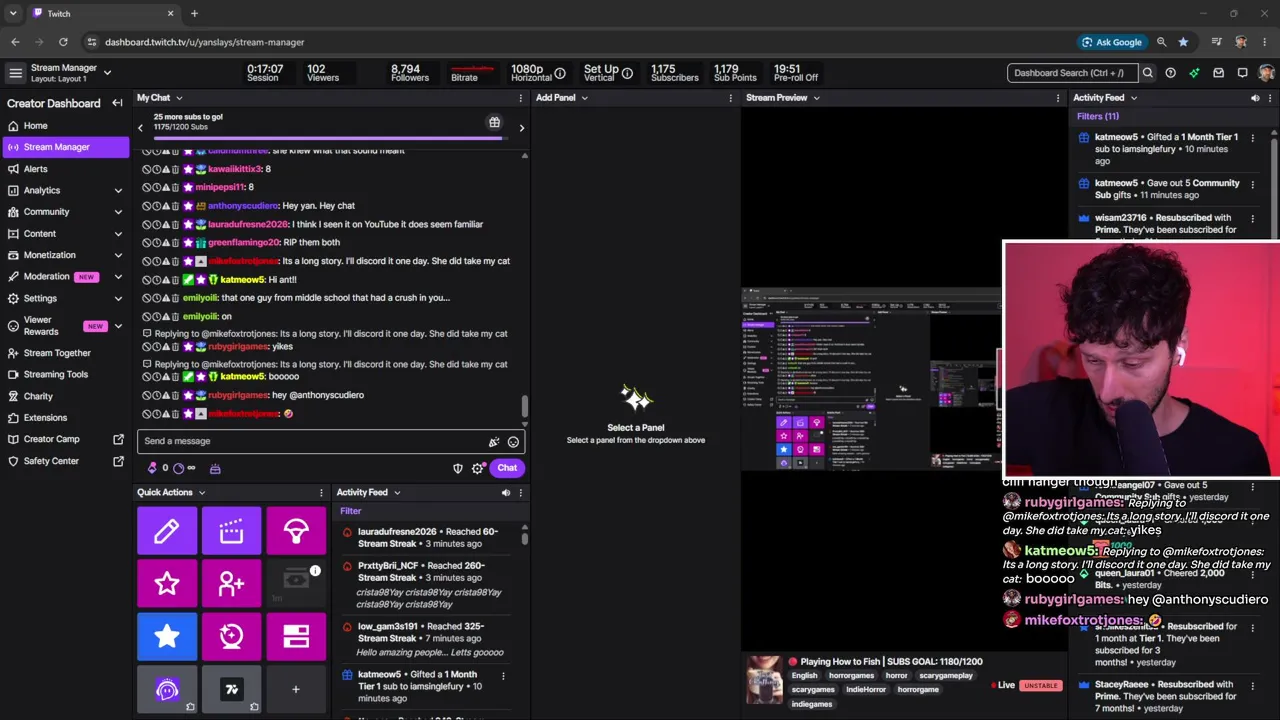Viewport: 1280px width, 720px height.
Task: Open the inbox notifications icon
Action: click(1218, 72)
